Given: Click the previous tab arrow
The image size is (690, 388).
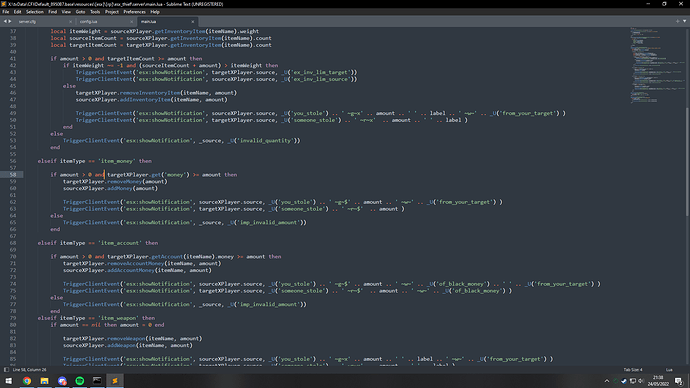Looking at the screenshot, I should coord(5,21).
